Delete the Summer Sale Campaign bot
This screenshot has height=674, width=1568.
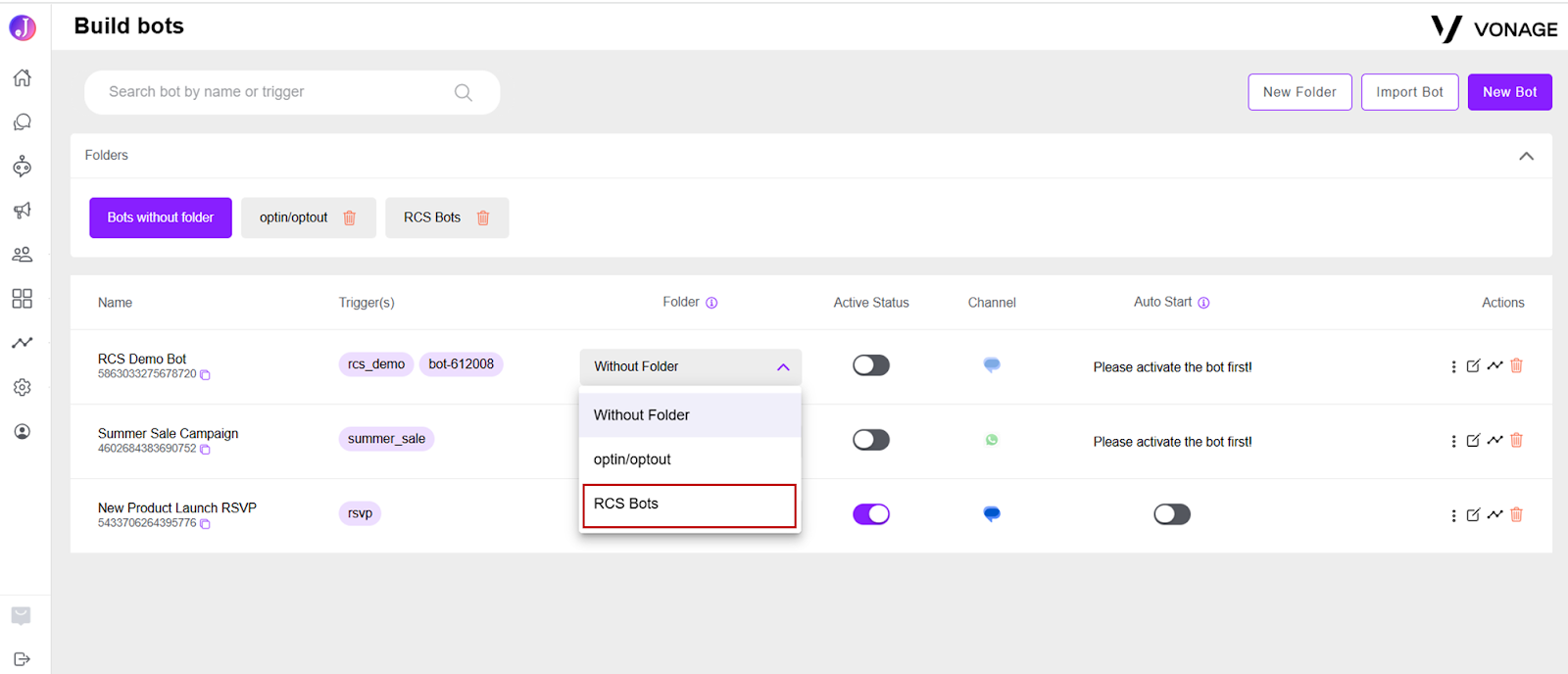pos(1516,440)
